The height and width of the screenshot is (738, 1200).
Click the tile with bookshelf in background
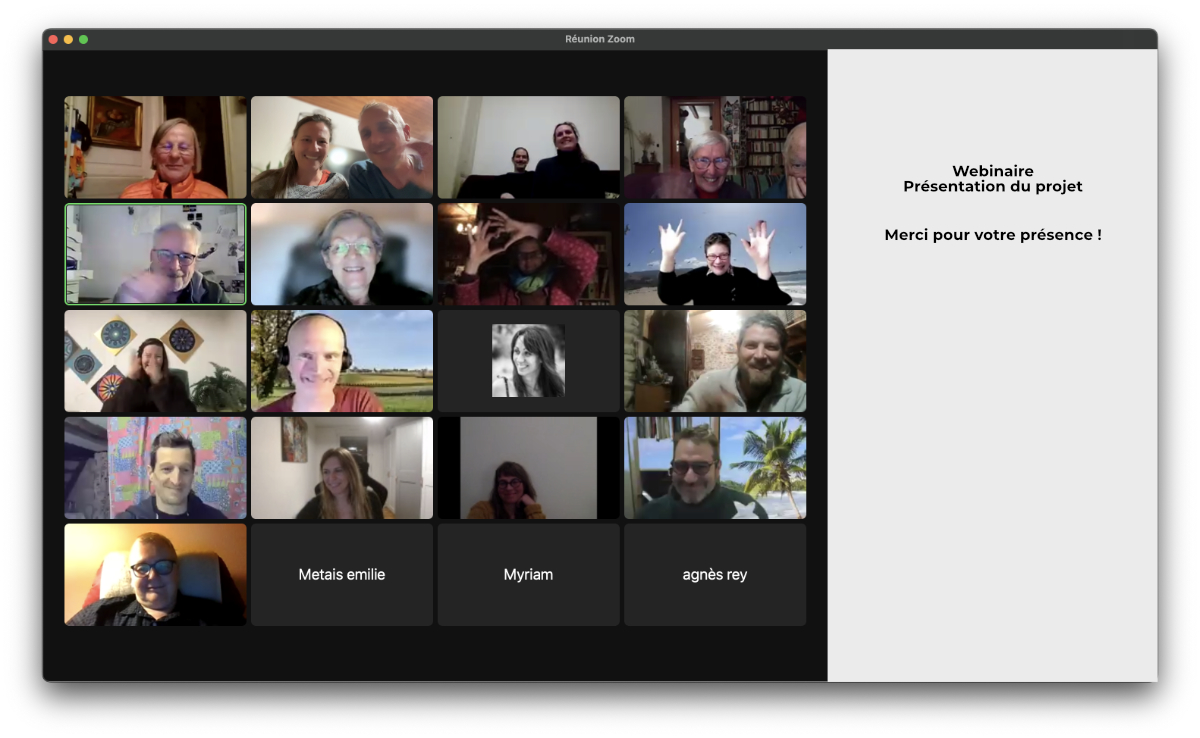[715, 147]
